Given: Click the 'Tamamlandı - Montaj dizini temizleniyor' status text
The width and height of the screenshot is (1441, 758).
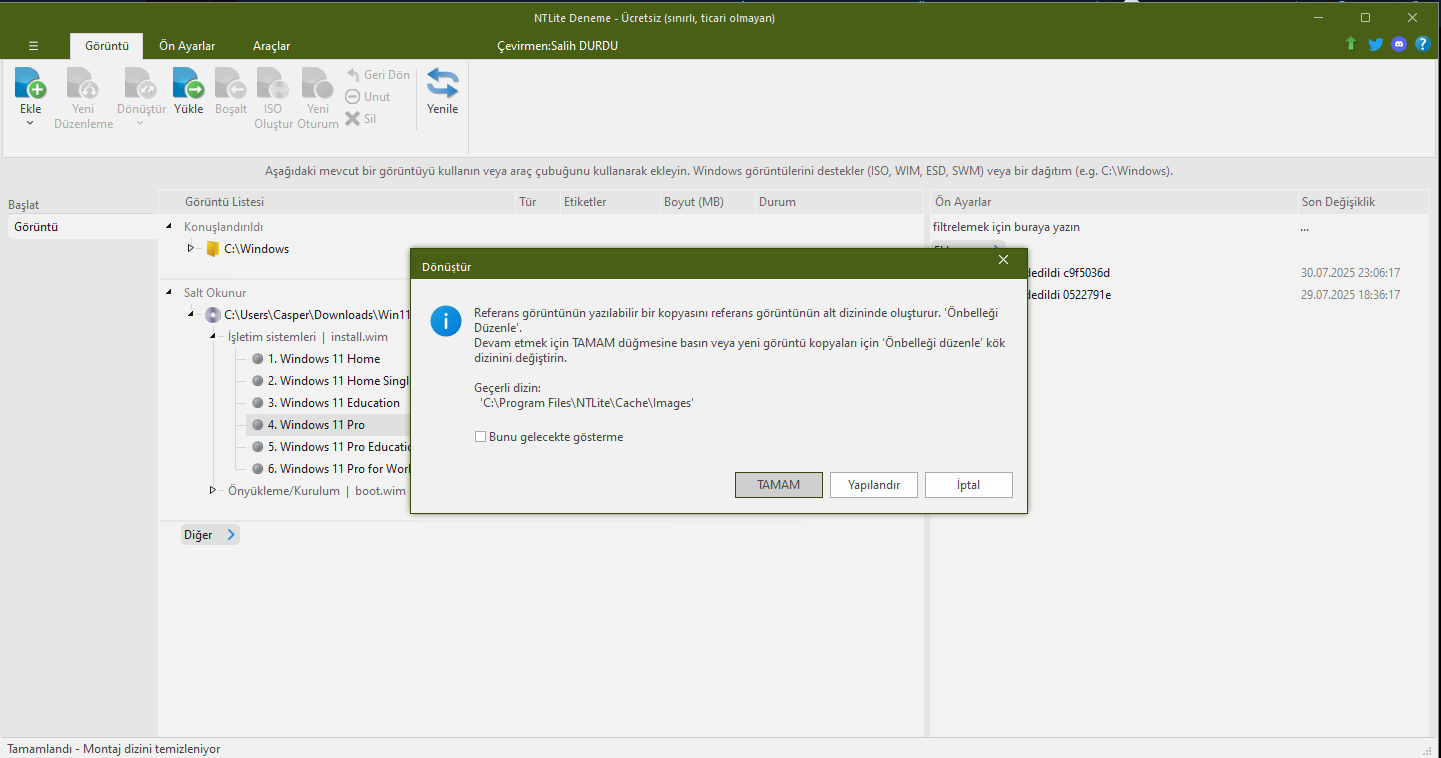Looking at the screenshot, I should click(113, 749).
